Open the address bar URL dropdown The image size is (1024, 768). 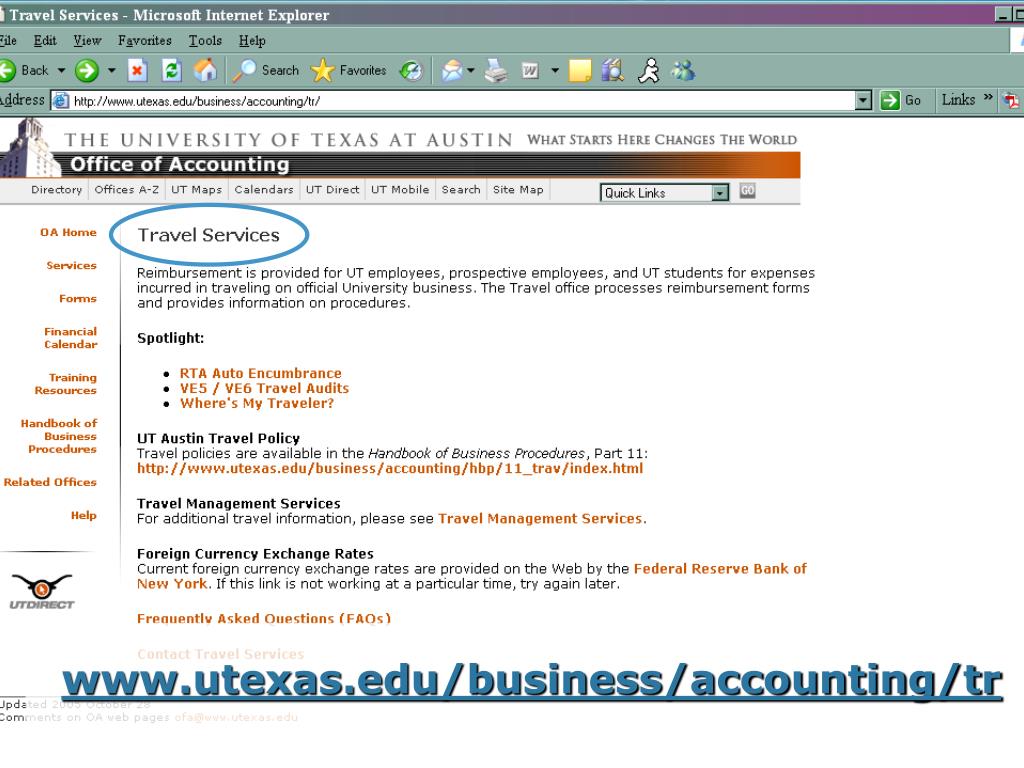pos(863,101)
